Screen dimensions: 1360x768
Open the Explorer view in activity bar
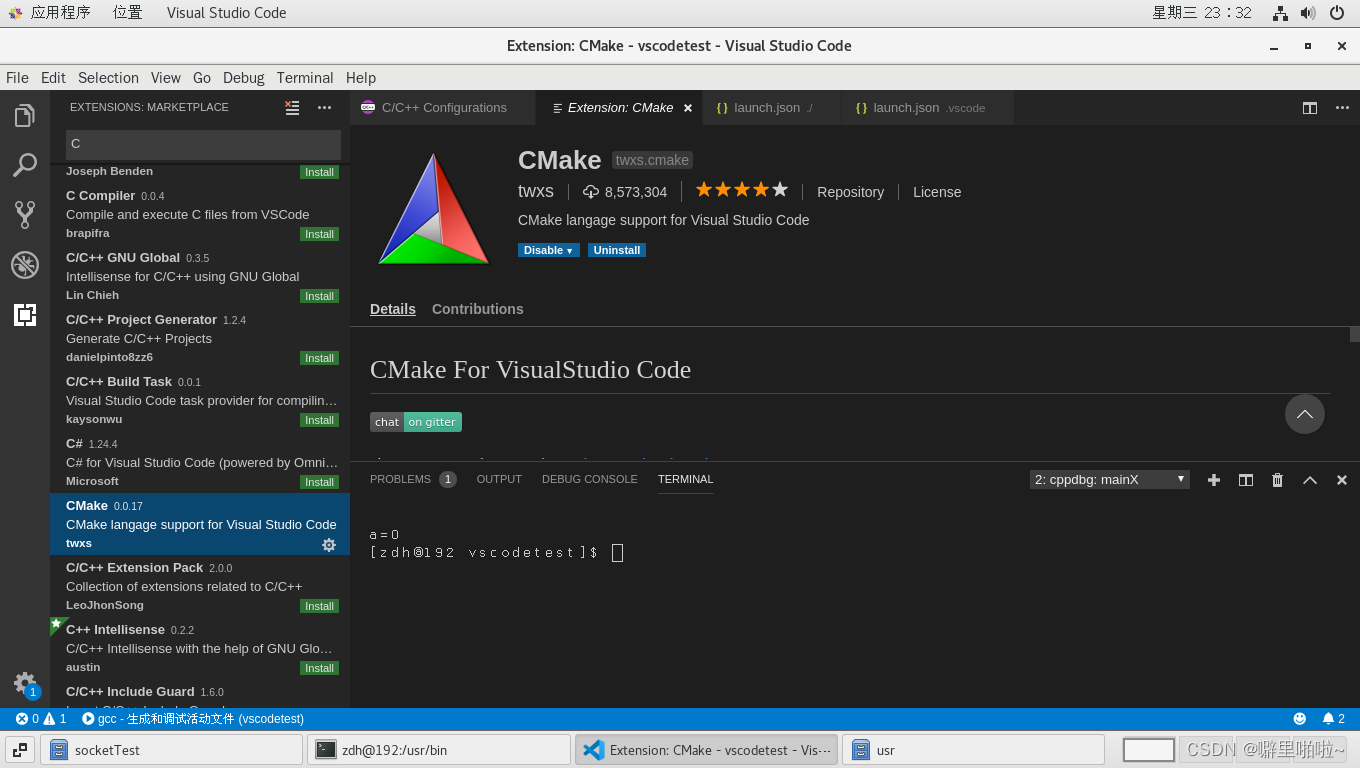25,116
